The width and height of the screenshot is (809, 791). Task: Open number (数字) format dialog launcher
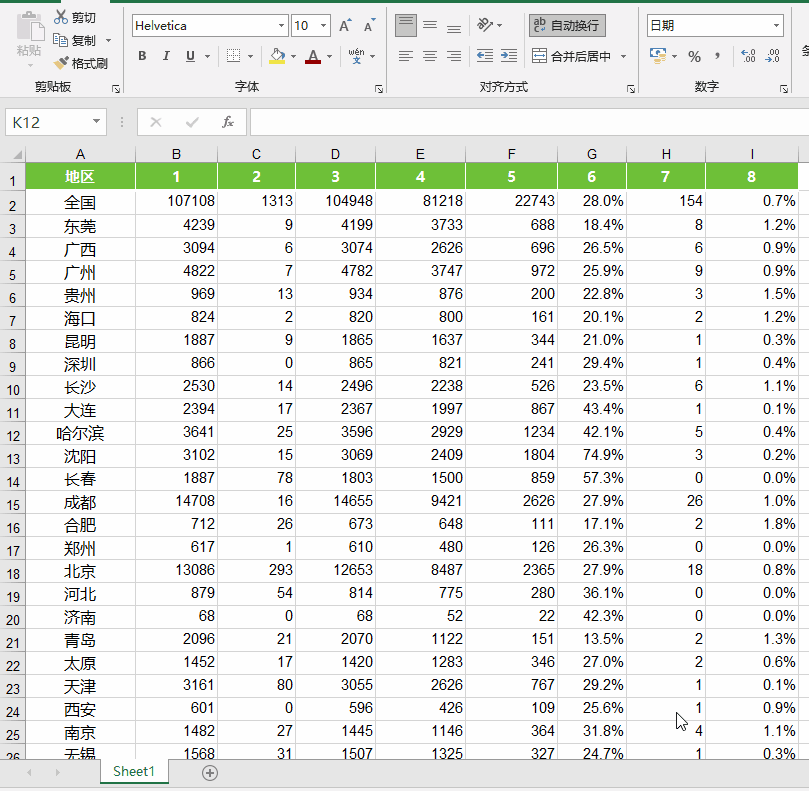coord(784,89)
